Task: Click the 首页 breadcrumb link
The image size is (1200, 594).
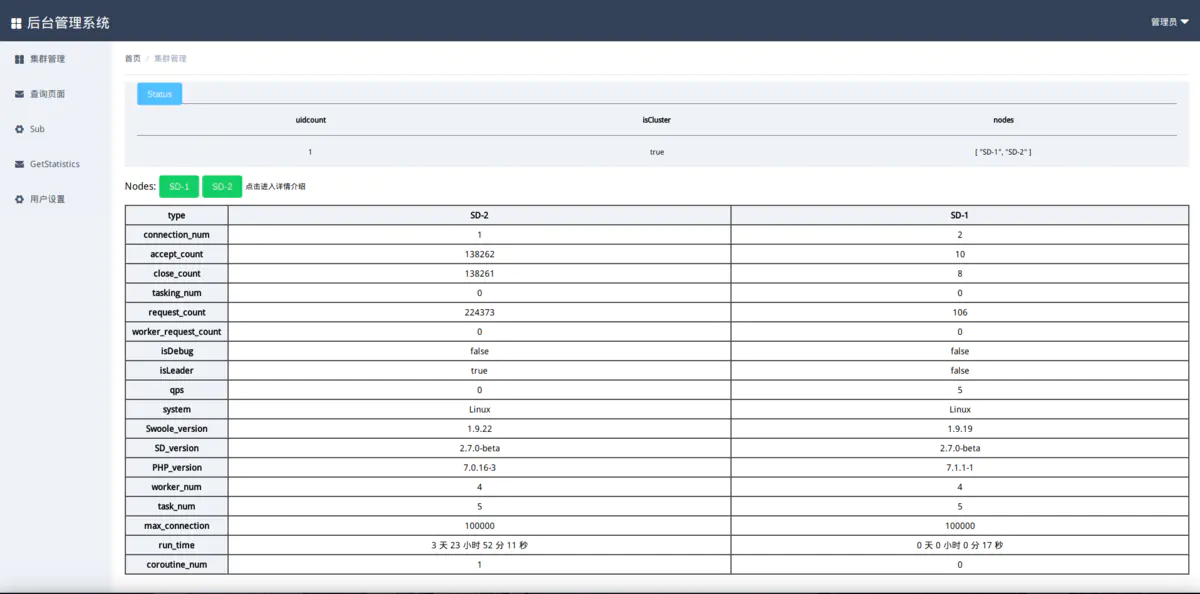Action: click(x=132, y=59)
